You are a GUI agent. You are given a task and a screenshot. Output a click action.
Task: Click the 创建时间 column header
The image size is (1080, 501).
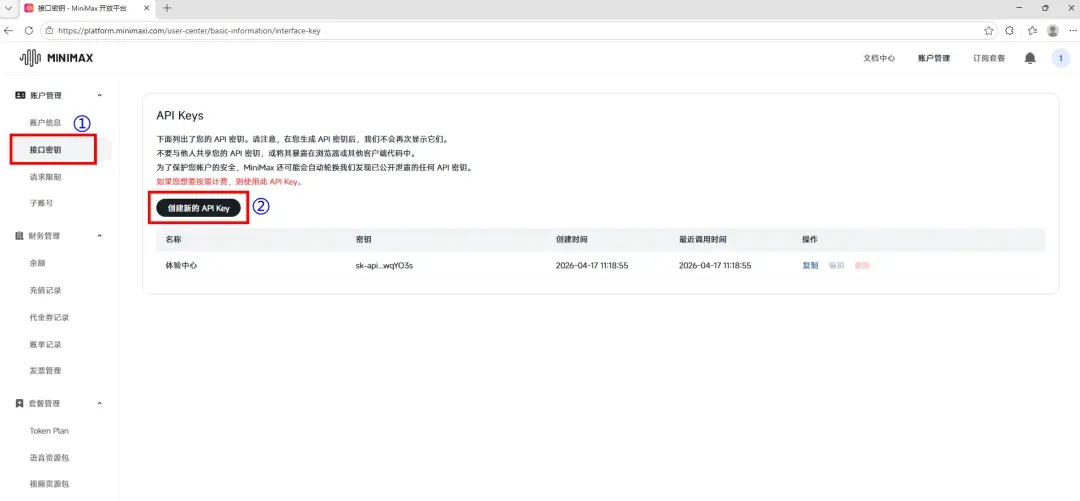tap(572, 239)
